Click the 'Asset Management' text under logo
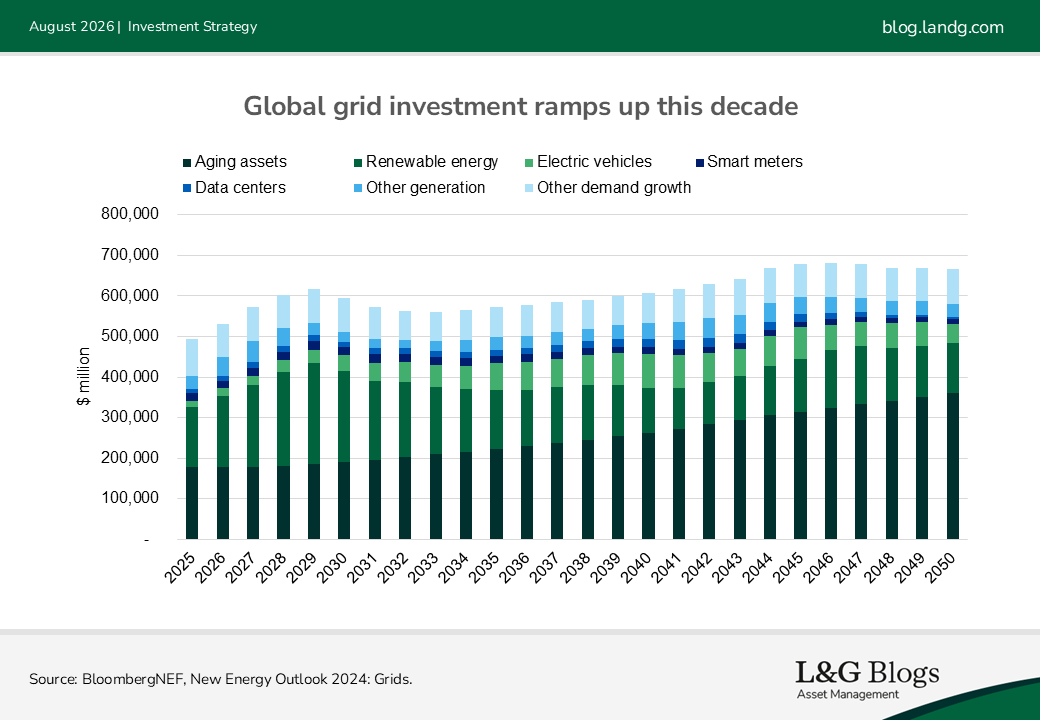1040x720 pixels. (x=848, y=694)
